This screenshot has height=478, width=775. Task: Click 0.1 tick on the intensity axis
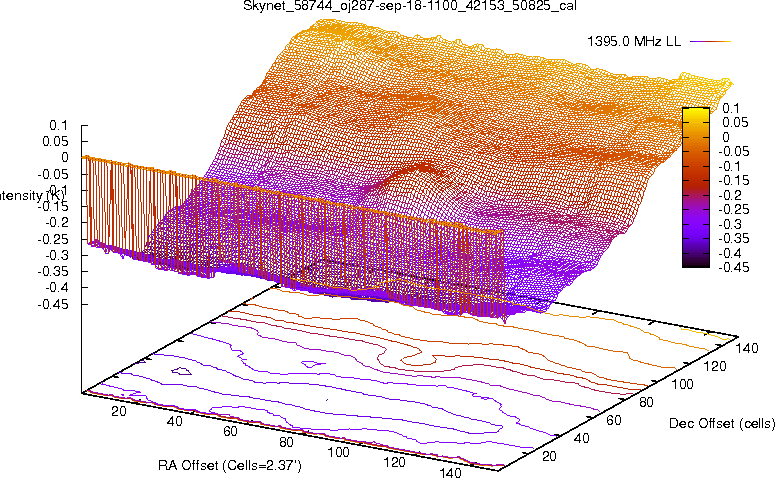(58, 126)
